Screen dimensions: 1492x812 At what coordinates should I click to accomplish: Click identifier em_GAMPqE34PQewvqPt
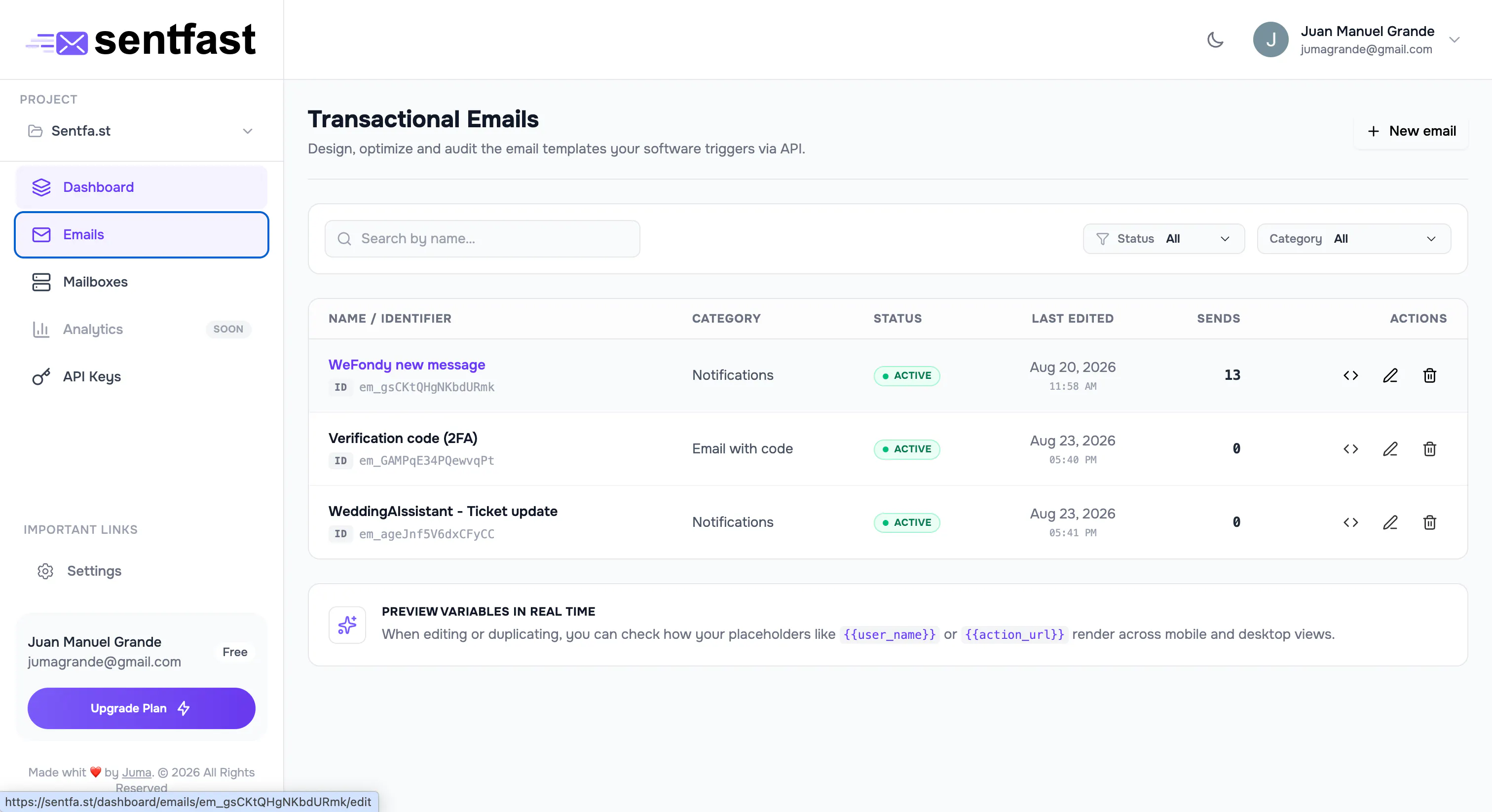[x=427, y=460]
